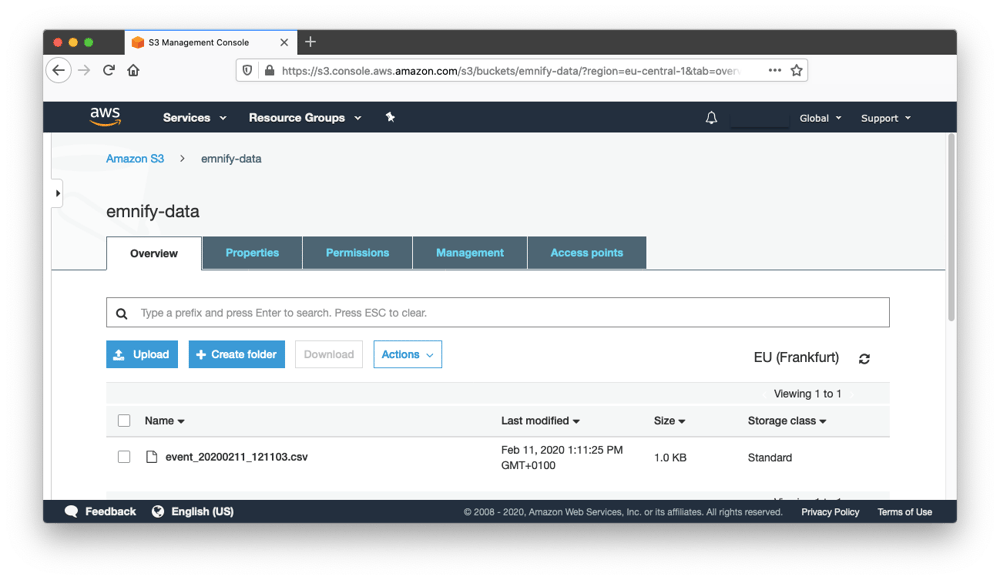Bookmark this page with star icon
The height and width of the screenshot is (580, 1000).
[x=797, y=70]
